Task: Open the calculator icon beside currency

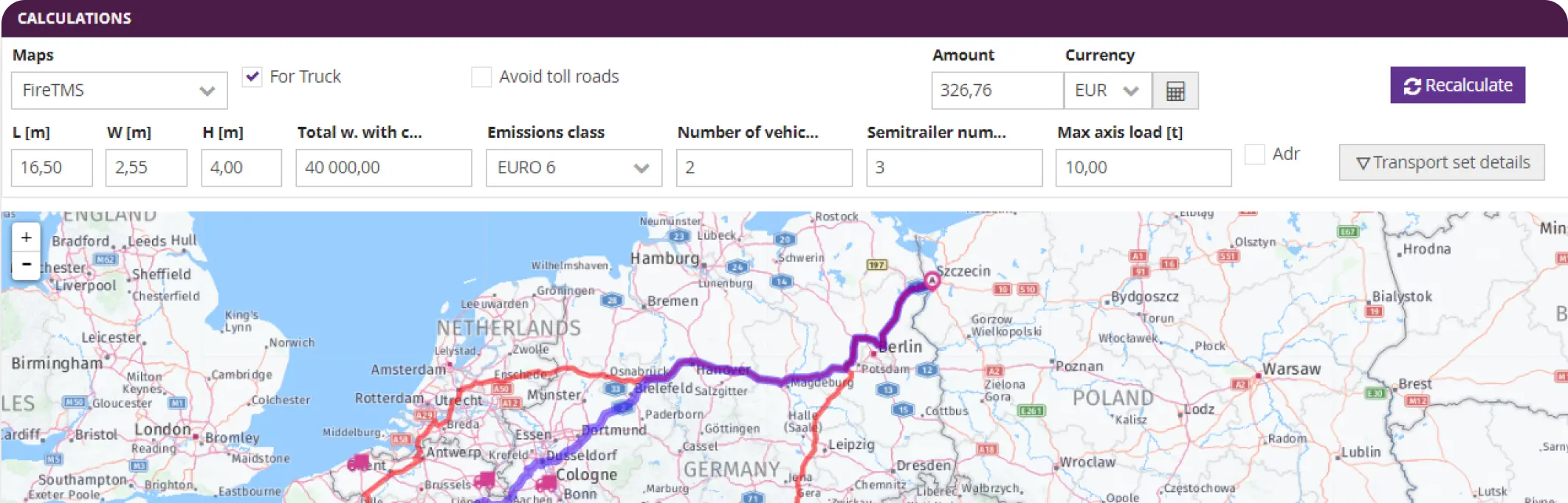Action: point(1175,90)
